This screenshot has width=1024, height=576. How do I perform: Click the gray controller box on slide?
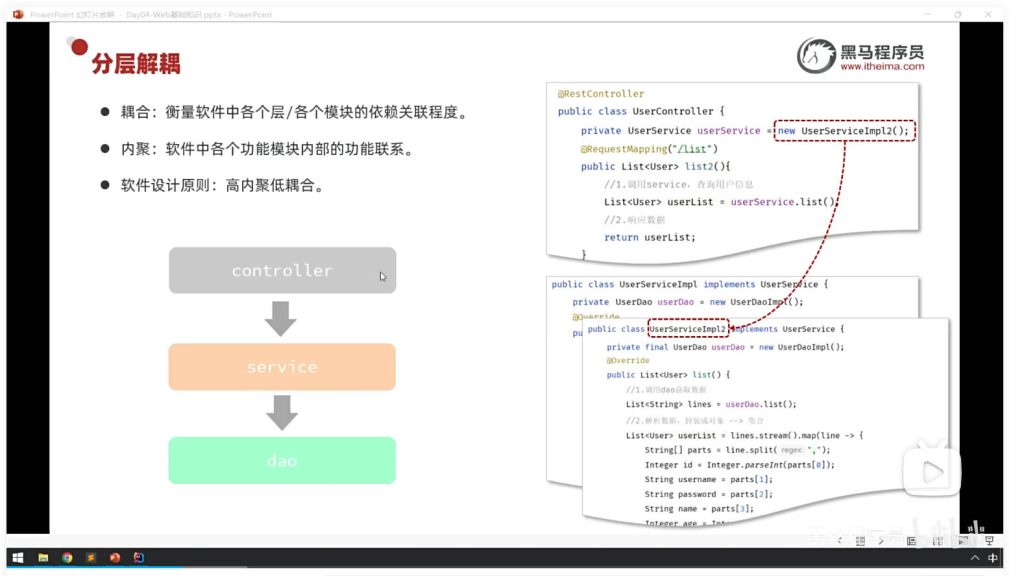coord(282,271)
